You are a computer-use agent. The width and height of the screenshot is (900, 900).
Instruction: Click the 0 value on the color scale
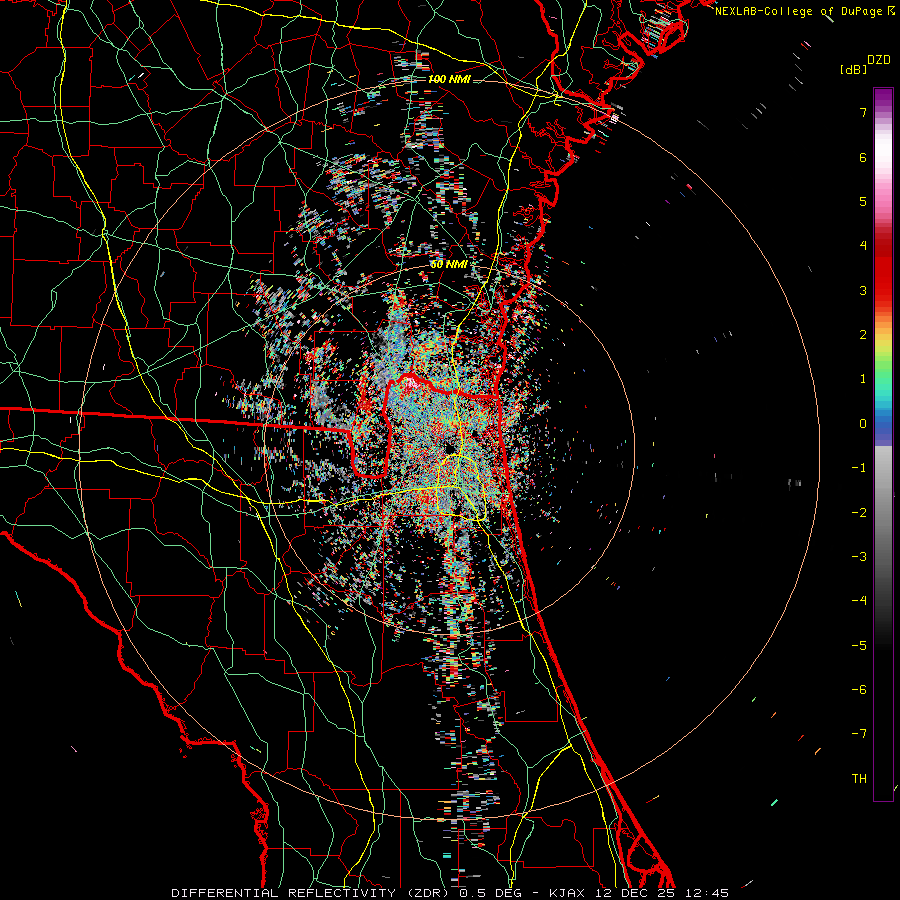pos(863,424)
